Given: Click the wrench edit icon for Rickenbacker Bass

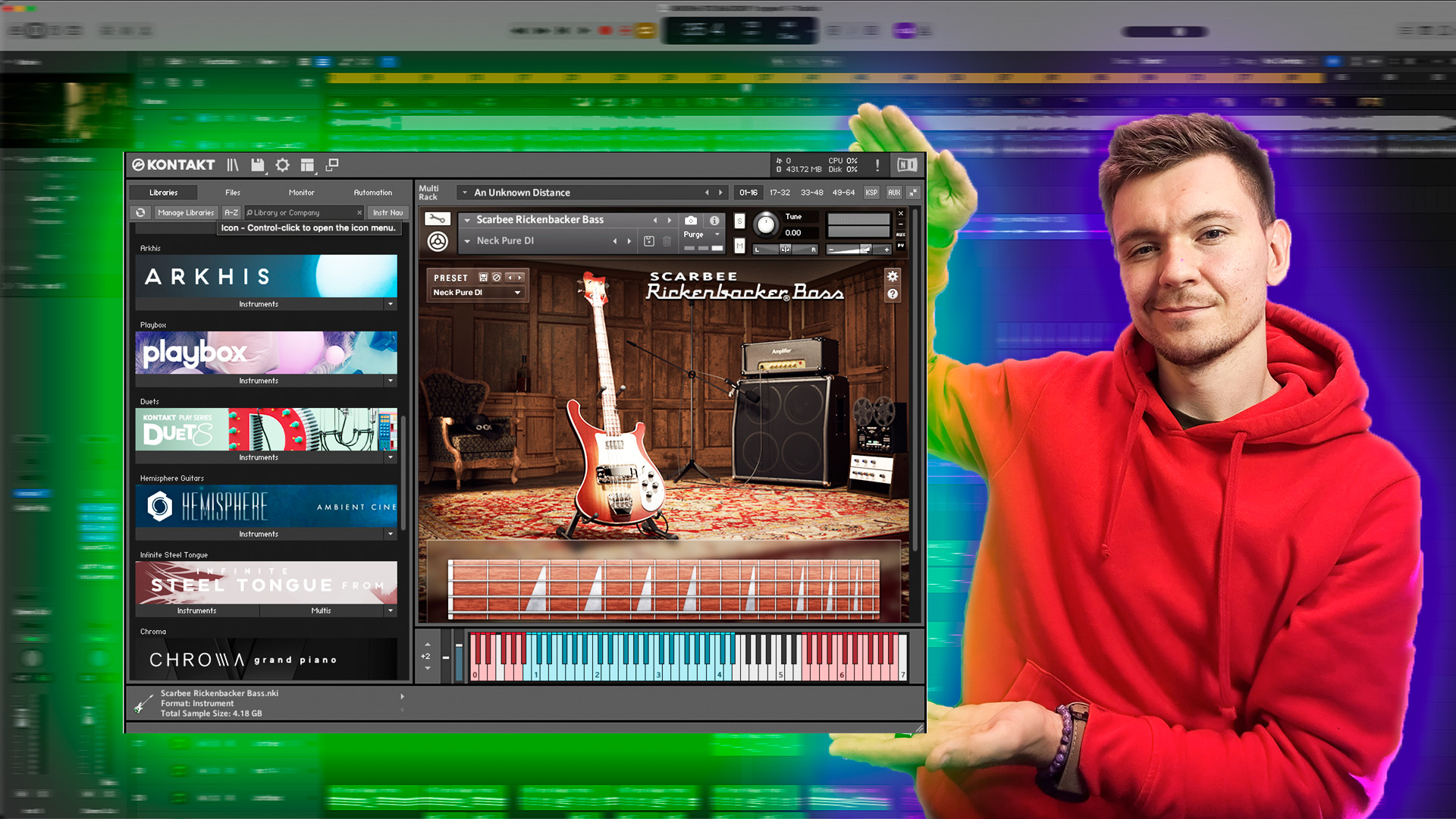Looking at the screenshot, I should point(437,219).
